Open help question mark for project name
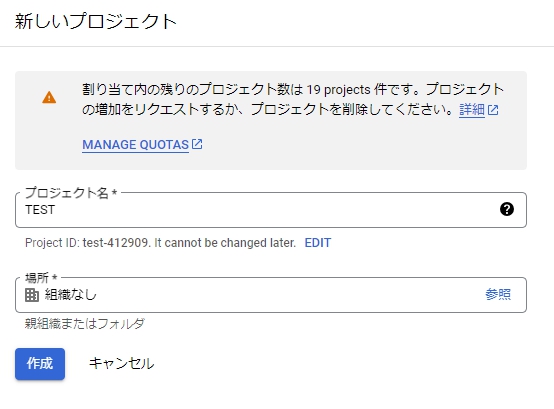554x409 pixels. (507, 209)
